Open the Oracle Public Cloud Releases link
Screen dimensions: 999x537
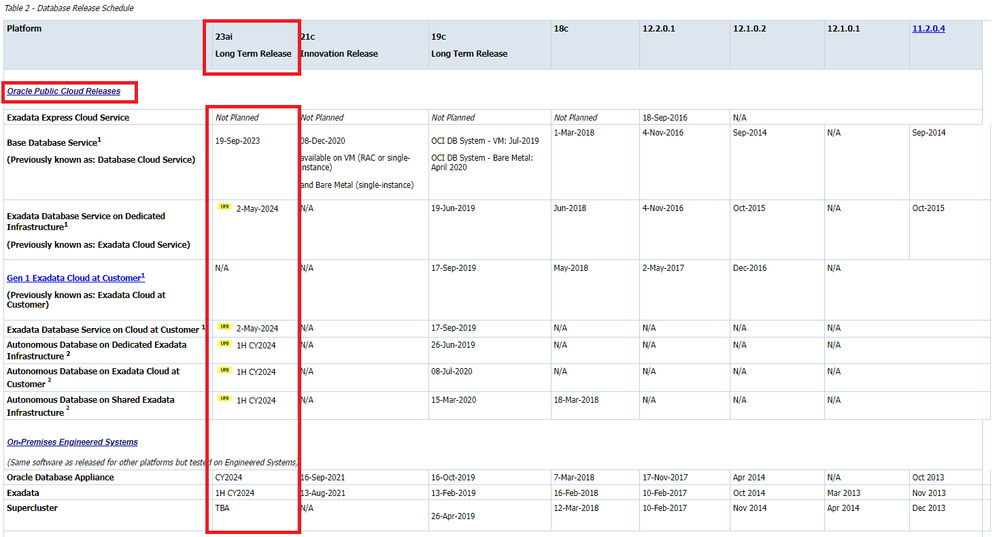coord(64,91)
